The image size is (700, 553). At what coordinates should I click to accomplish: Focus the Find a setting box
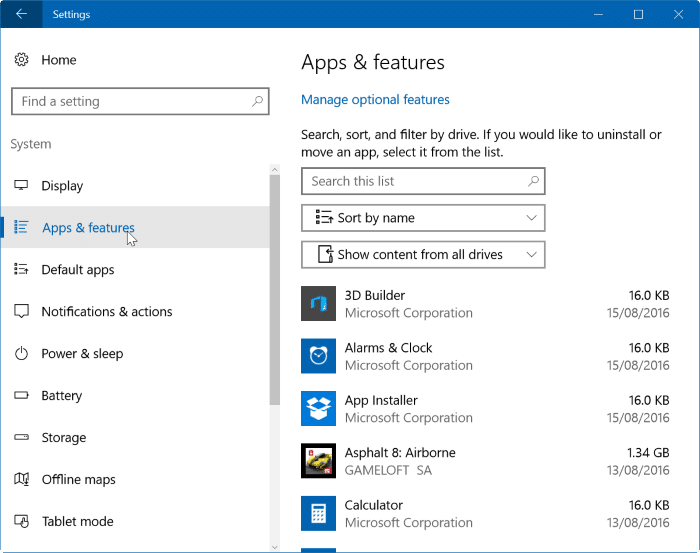point(140,101)
